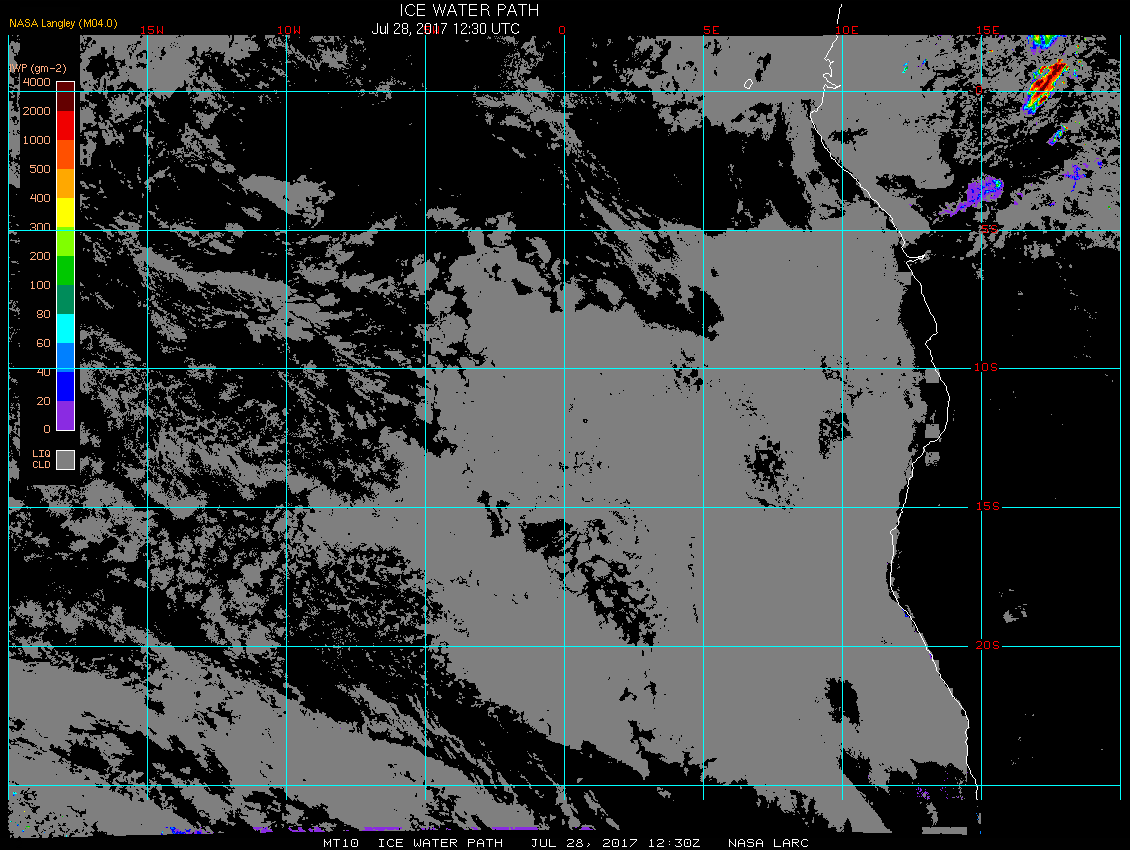The width and height of the screenshot is (1130, 850).
Task: Click the "4000" colorbar value
Action: click(x=37, y=82)
